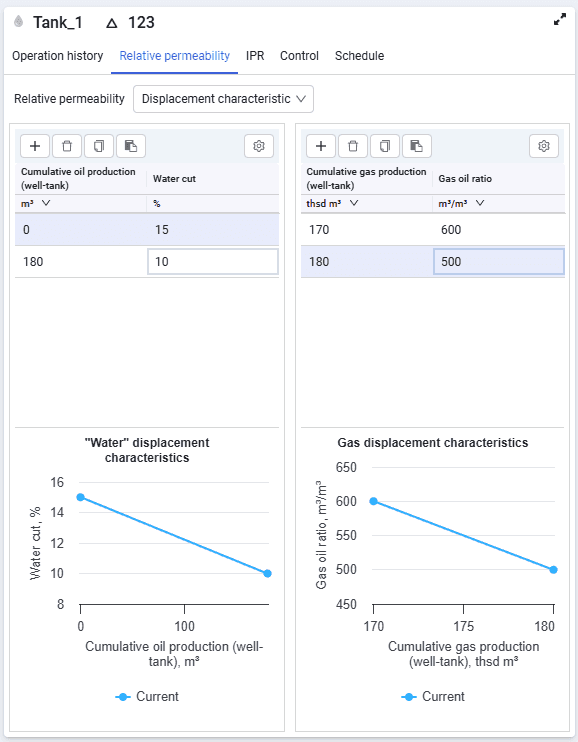The height and width of the screenshot is (742, 578).
Task: Open the Displacement characteristic dropdown
Action: point(223,99)
